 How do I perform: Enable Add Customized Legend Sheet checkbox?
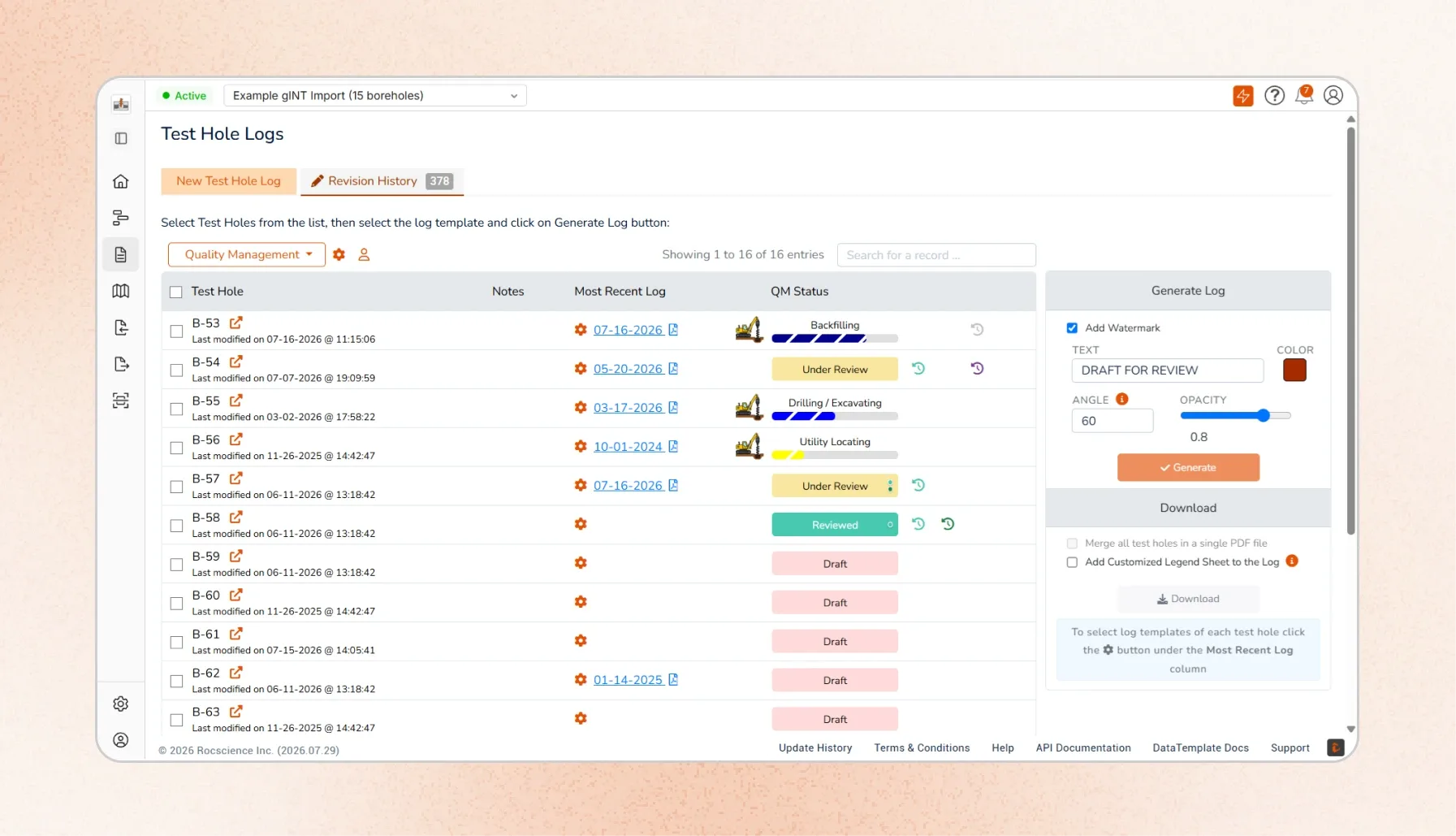(1072, 561)
